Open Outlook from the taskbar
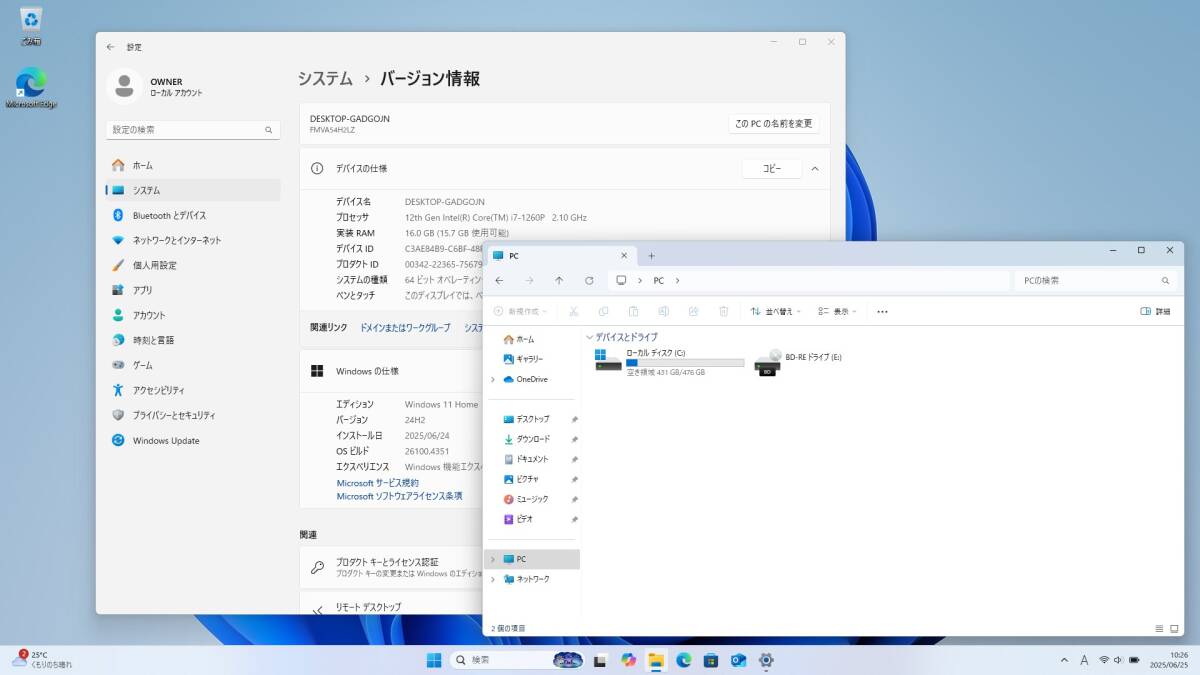 (739, 660)
